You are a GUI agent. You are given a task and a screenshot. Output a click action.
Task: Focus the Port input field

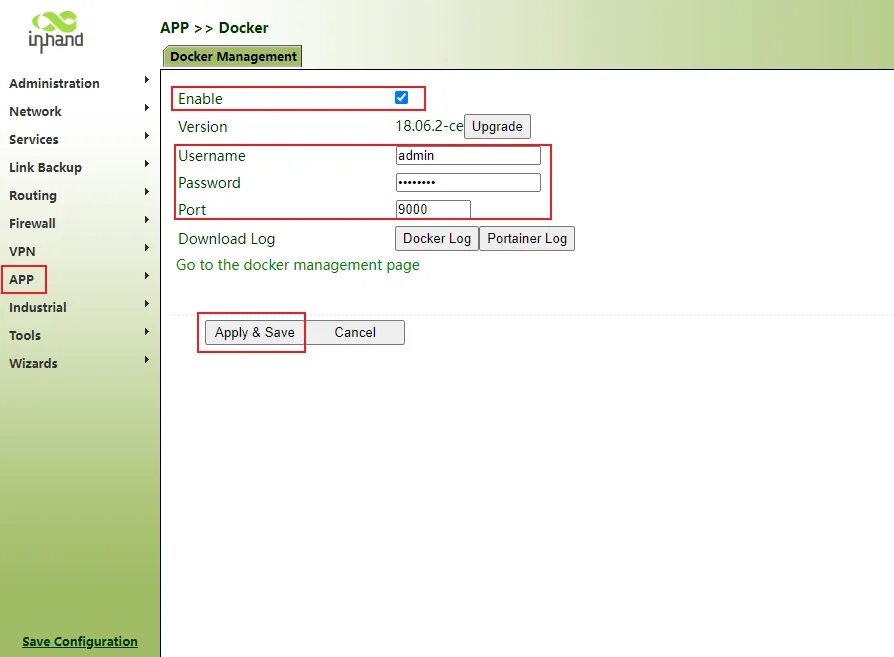pyautogui.click(x=433, y=209)
